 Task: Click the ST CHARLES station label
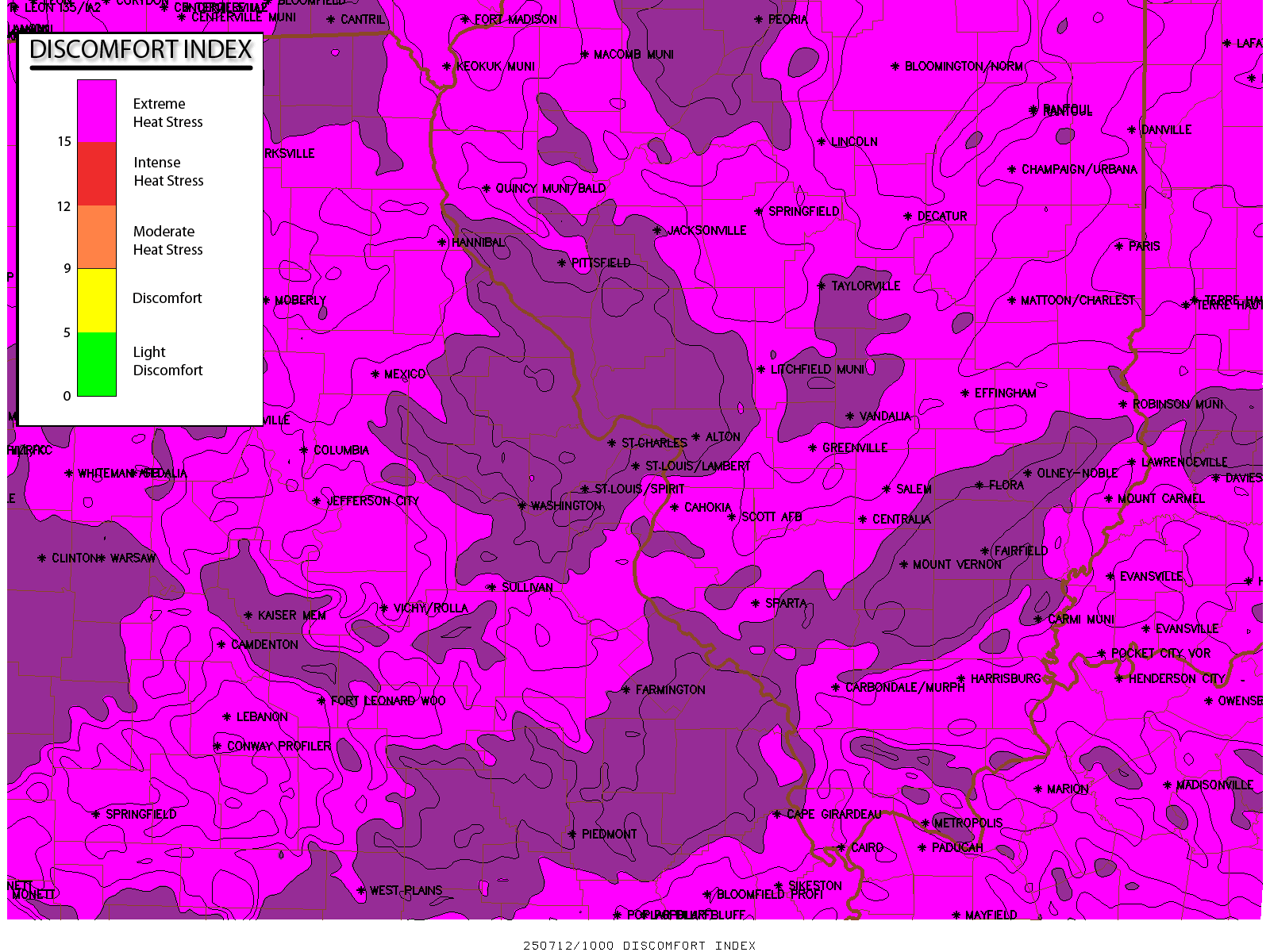click(654, 443)
